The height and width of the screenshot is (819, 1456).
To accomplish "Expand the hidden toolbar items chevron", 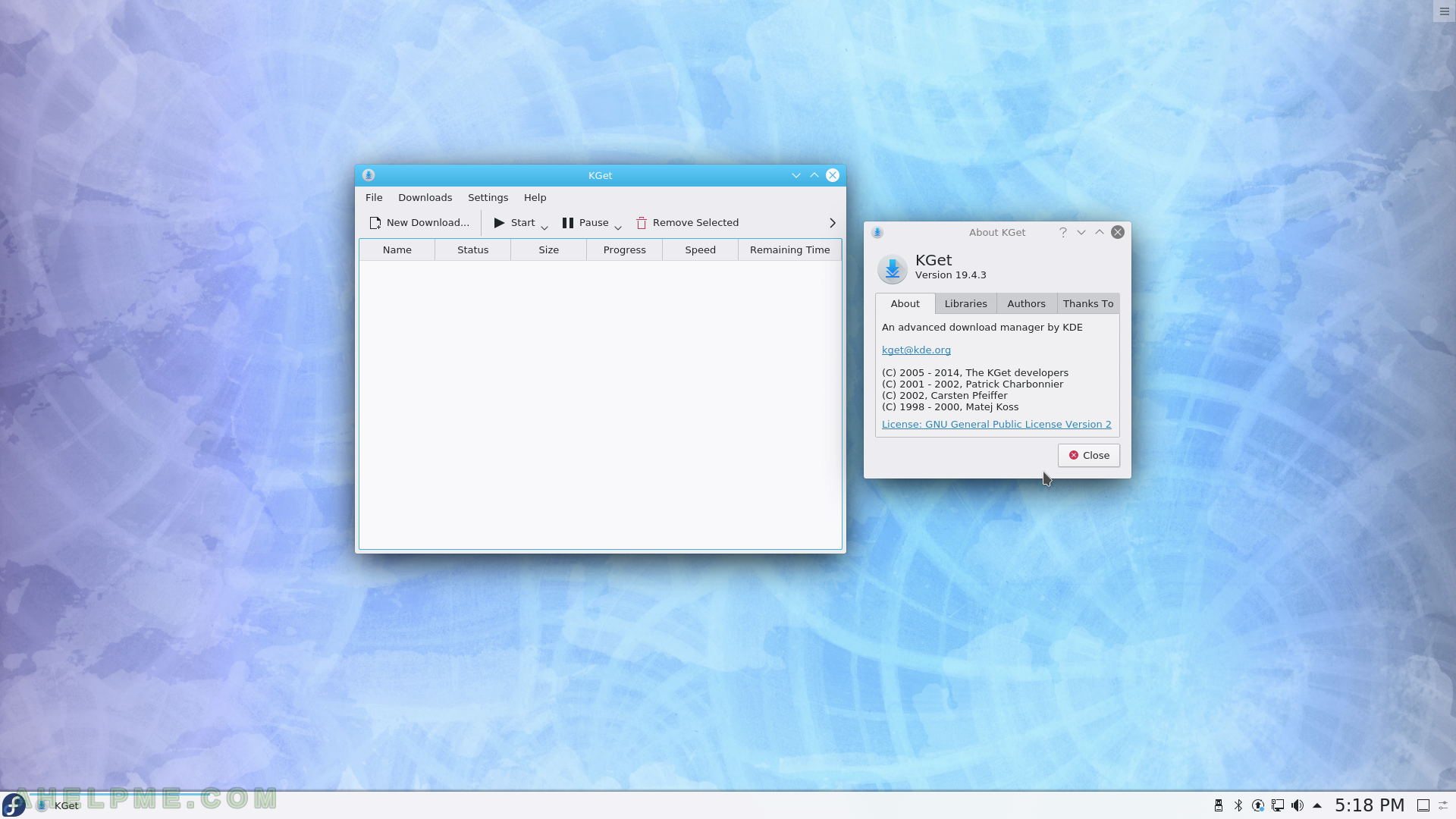I will coord(832,223).
